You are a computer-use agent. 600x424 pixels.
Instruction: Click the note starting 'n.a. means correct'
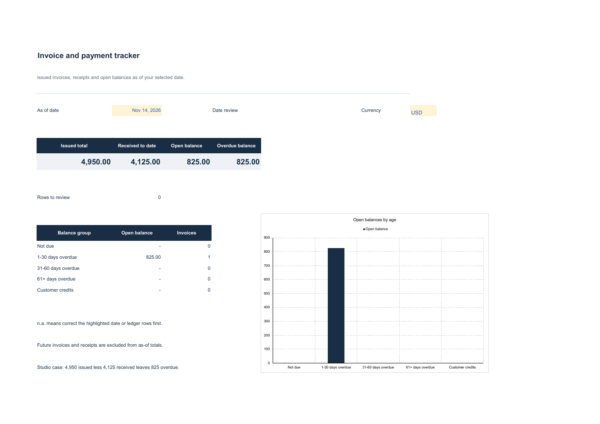(x=99, y=323)
